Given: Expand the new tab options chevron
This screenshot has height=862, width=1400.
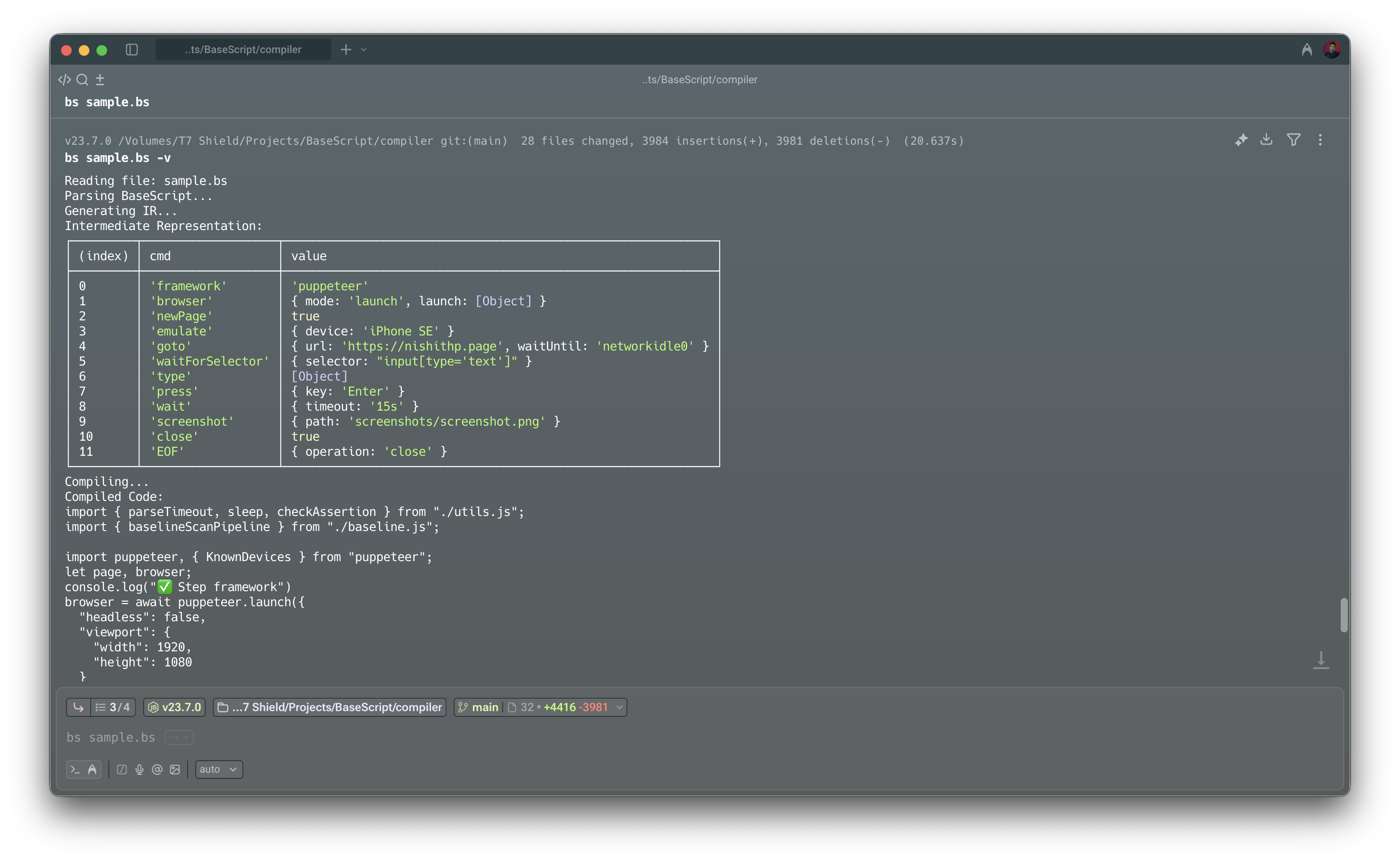Looking at the screenshot, I should 364,50.
